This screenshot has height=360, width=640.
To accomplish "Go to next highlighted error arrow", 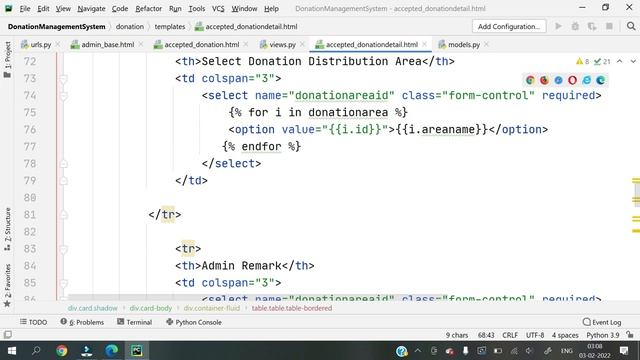I will coord(633,61).
